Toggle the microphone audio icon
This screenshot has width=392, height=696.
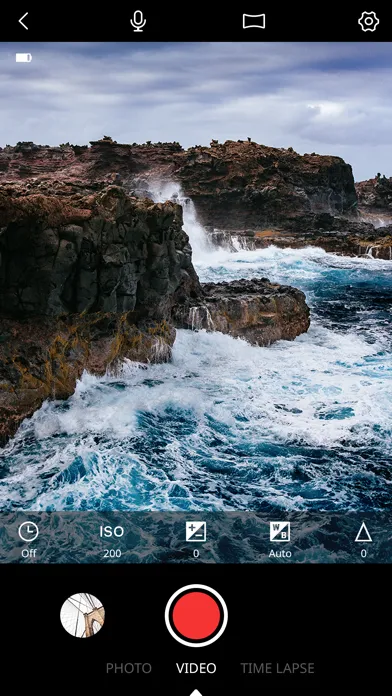[138, 21]
